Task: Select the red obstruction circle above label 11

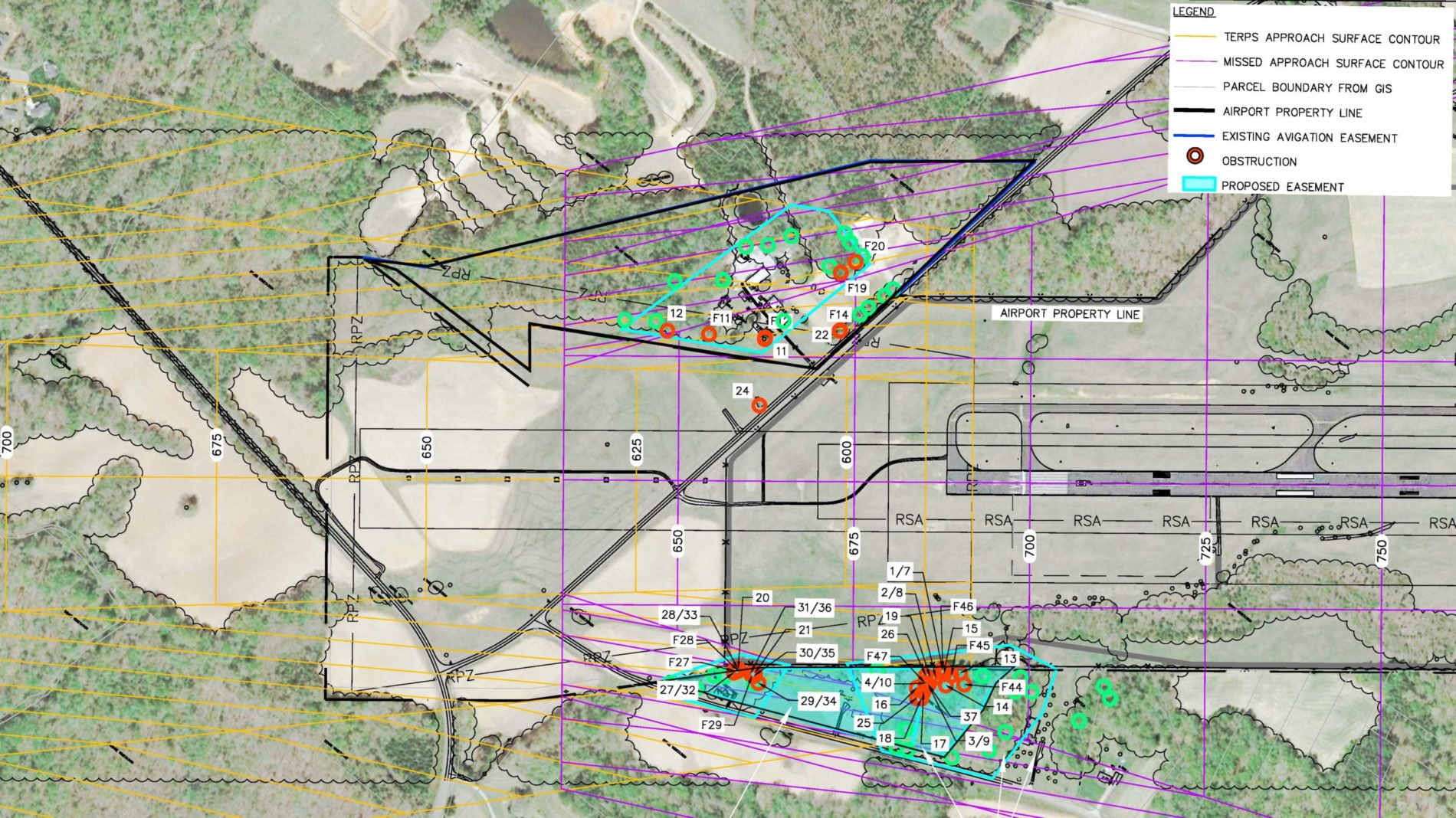Action: click(765, 338)
